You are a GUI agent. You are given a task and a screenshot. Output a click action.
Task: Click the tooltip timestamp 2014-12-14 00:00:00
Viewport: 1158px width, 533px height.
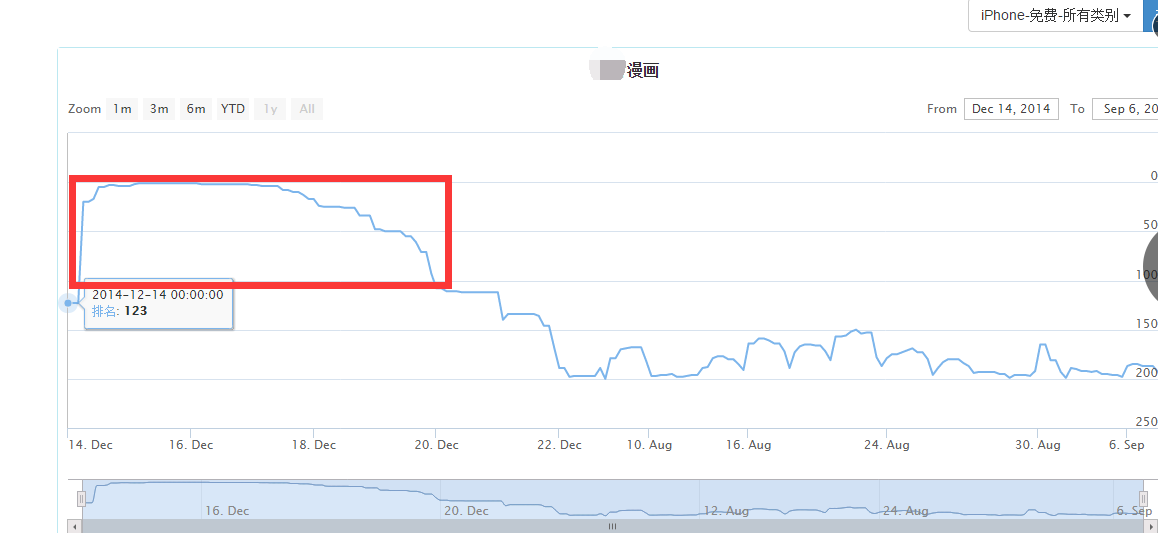click(157, 295)
